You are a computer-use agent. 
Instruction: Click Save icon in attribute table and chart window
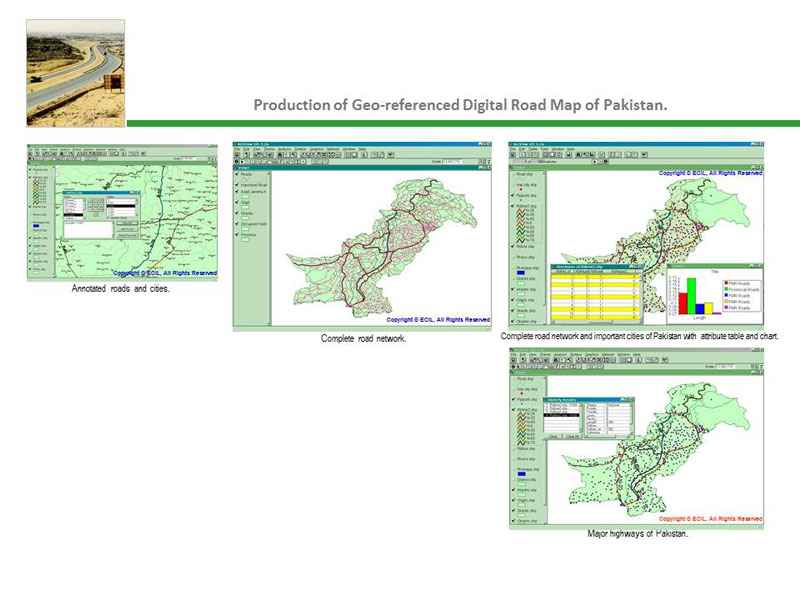[x=513, y=155]
